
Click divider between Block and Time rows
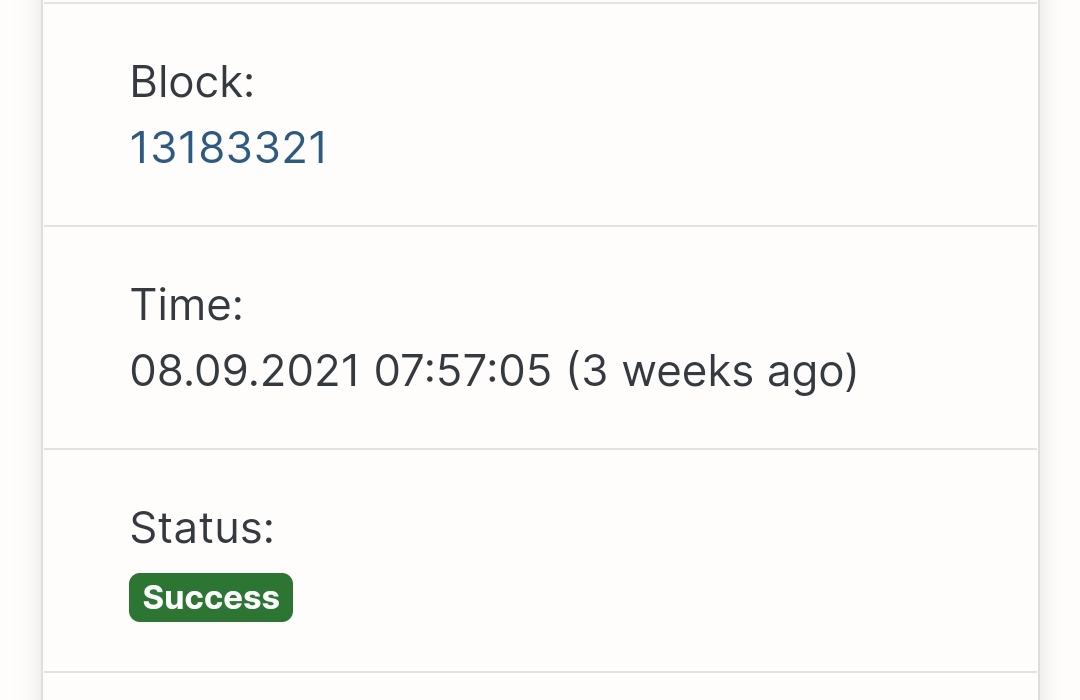(540, 226)
